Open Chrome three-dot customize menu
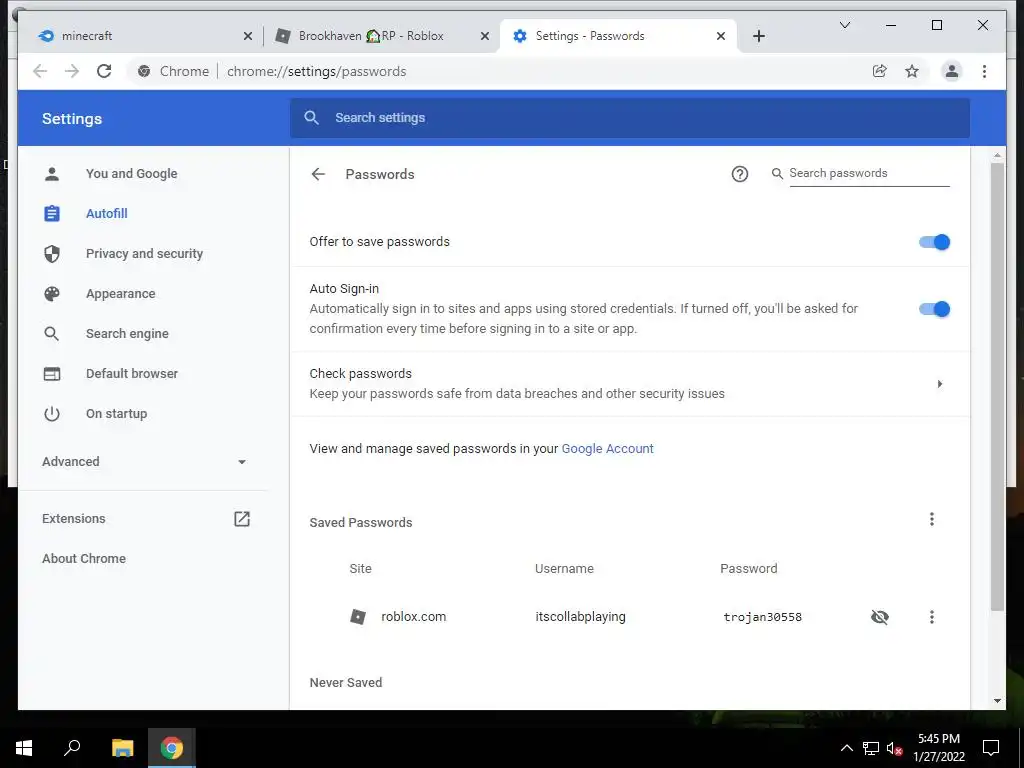The image size is (1024, 768). (x=984, y=71)
